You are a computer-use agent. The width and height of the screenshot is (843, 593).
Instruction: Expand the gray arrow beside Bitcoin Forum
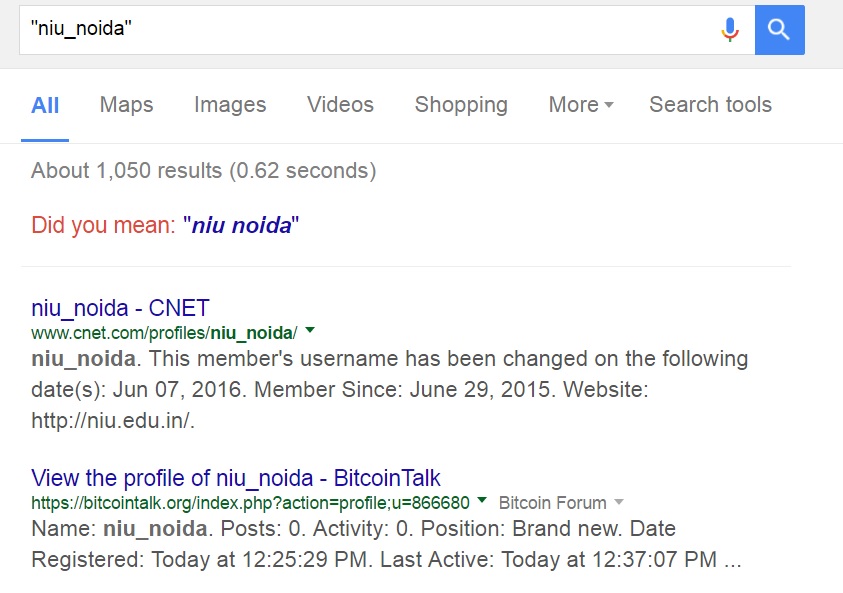[x=619, y=502]
